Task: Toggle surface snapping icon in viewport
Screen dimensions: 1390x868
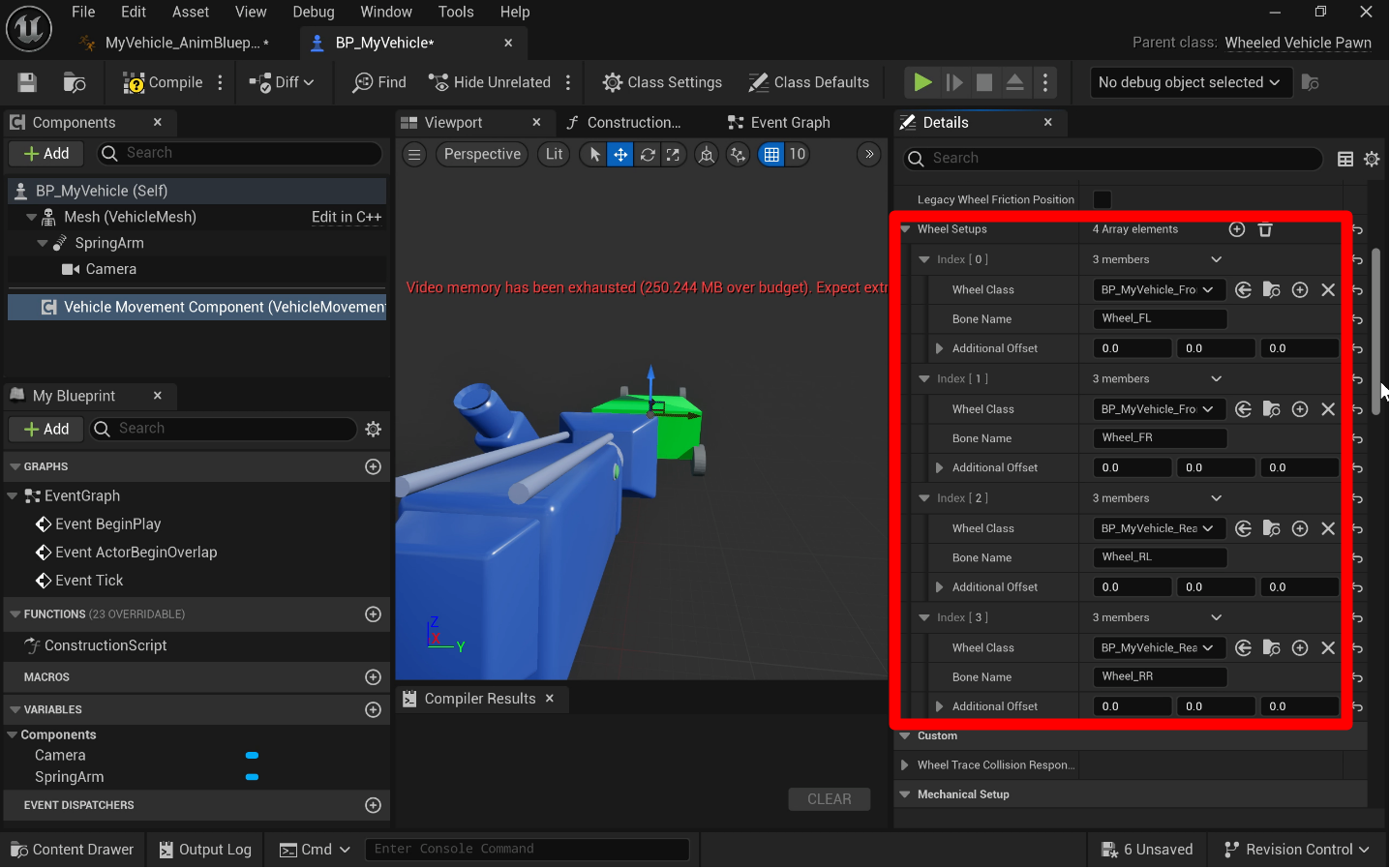Action: (738, 155)
